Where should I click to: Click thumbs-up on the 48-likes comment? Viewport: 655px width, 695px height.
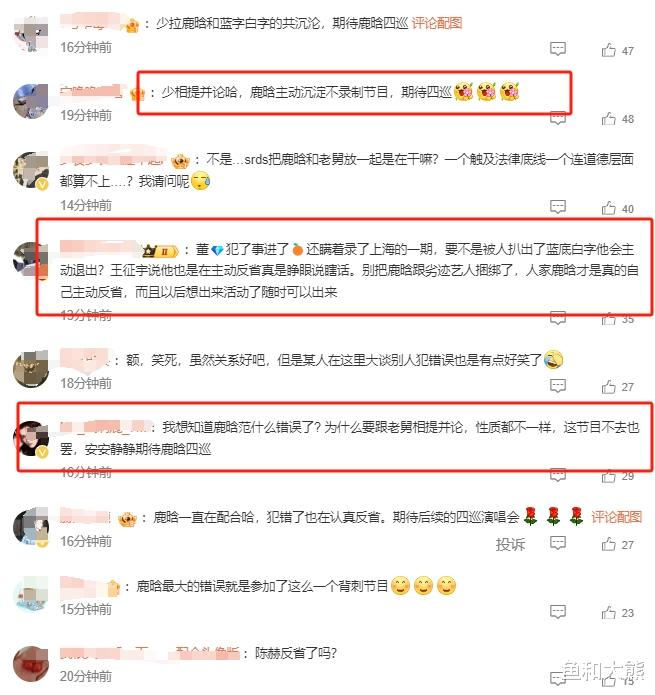(608, 119)
